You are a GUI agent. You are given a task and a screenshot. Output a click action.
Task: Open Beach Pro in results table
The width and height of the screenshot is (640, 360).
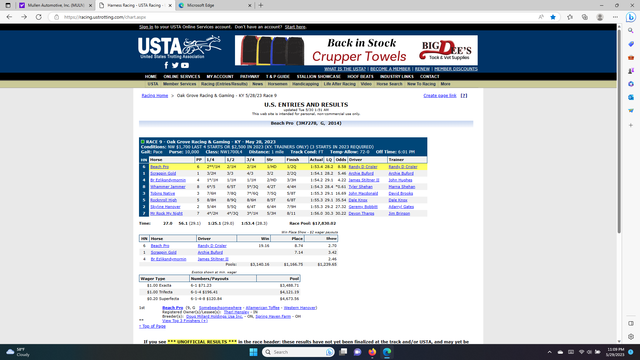click(x=159, y=167)
